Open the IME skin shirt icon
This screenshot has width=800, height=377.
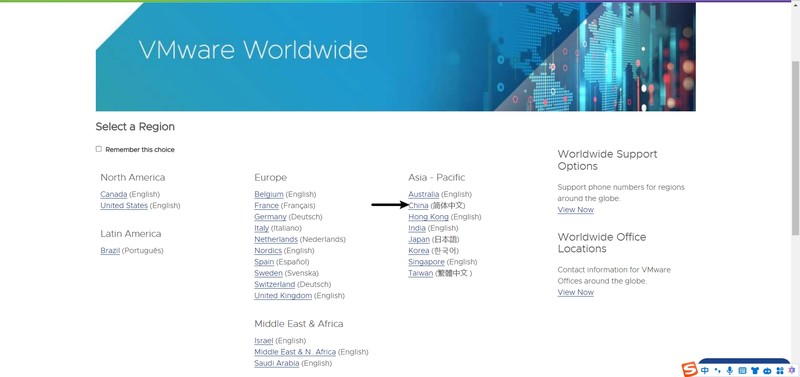coord(755,370)
